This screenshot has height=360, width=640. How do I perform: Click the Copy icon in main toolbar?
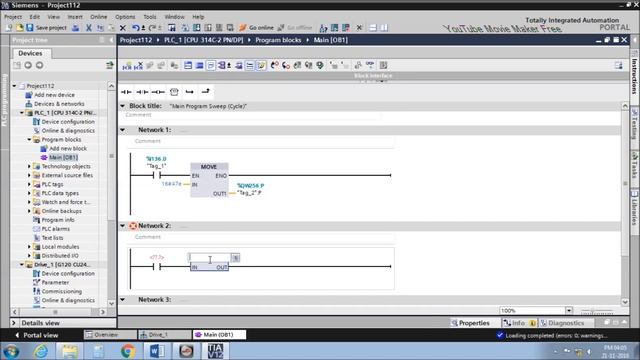100,28
